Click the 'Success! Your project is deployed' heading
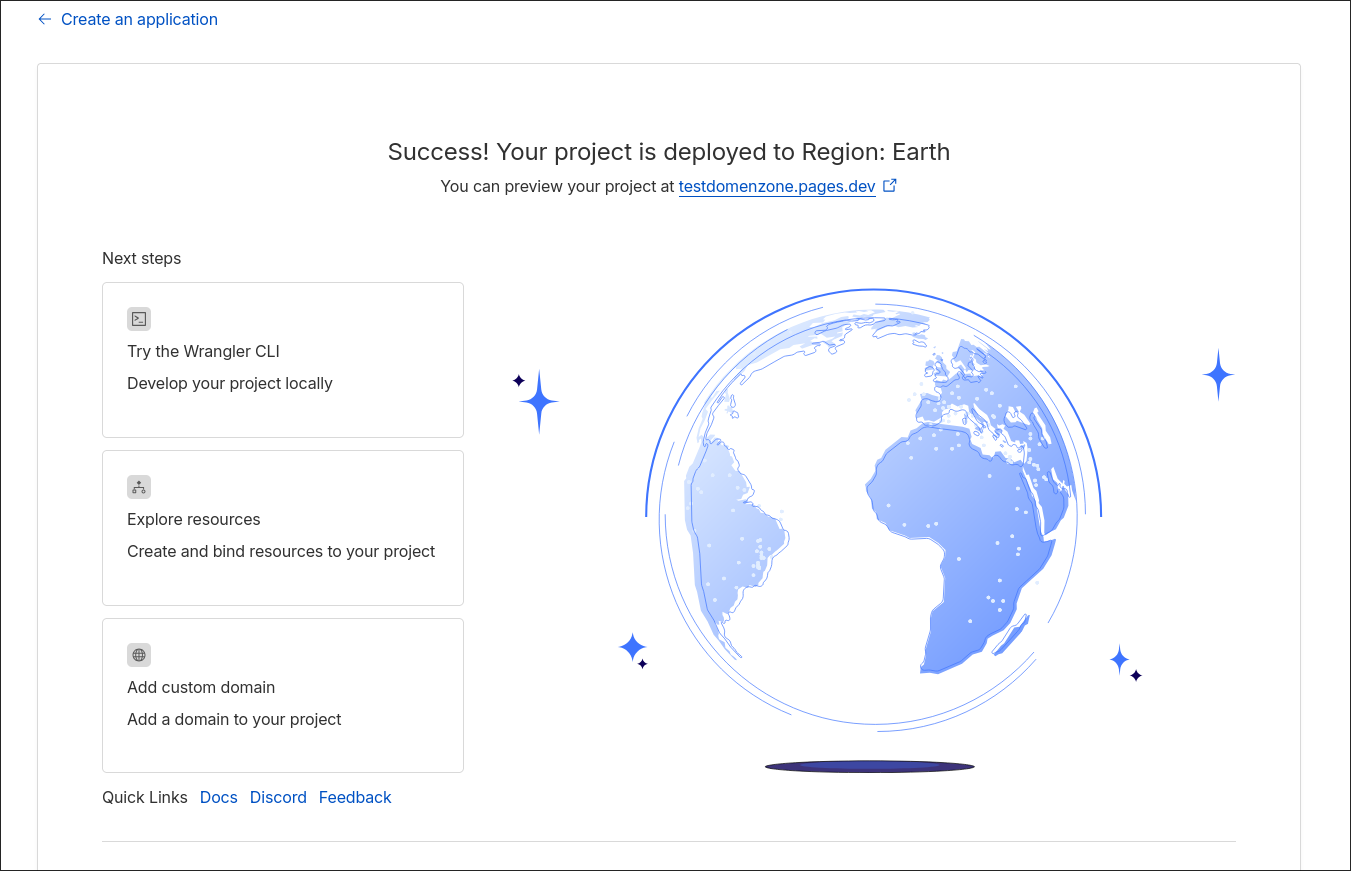The width and height of the screenshot is (1351, 871). 668,152
